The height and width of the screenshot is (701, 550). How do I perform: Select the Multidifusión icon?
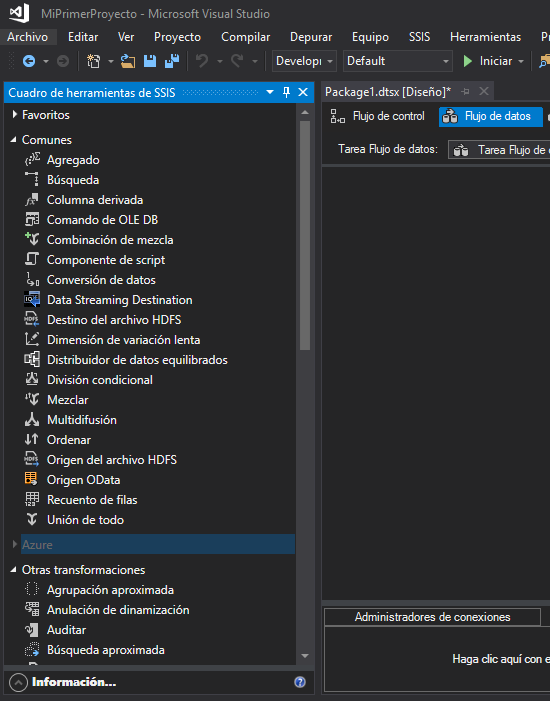[x=32, y=420]
